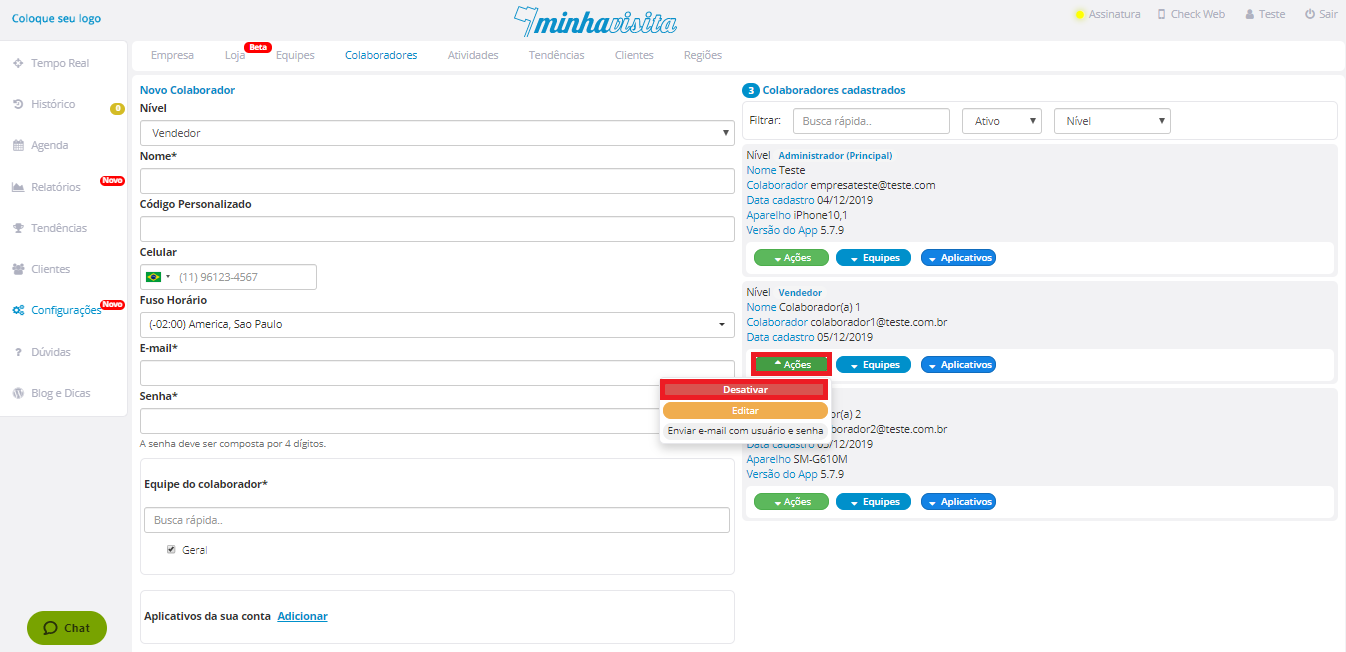Open Tendências trophy item in sidebar

pyautogui.click(x=58, y=228)
